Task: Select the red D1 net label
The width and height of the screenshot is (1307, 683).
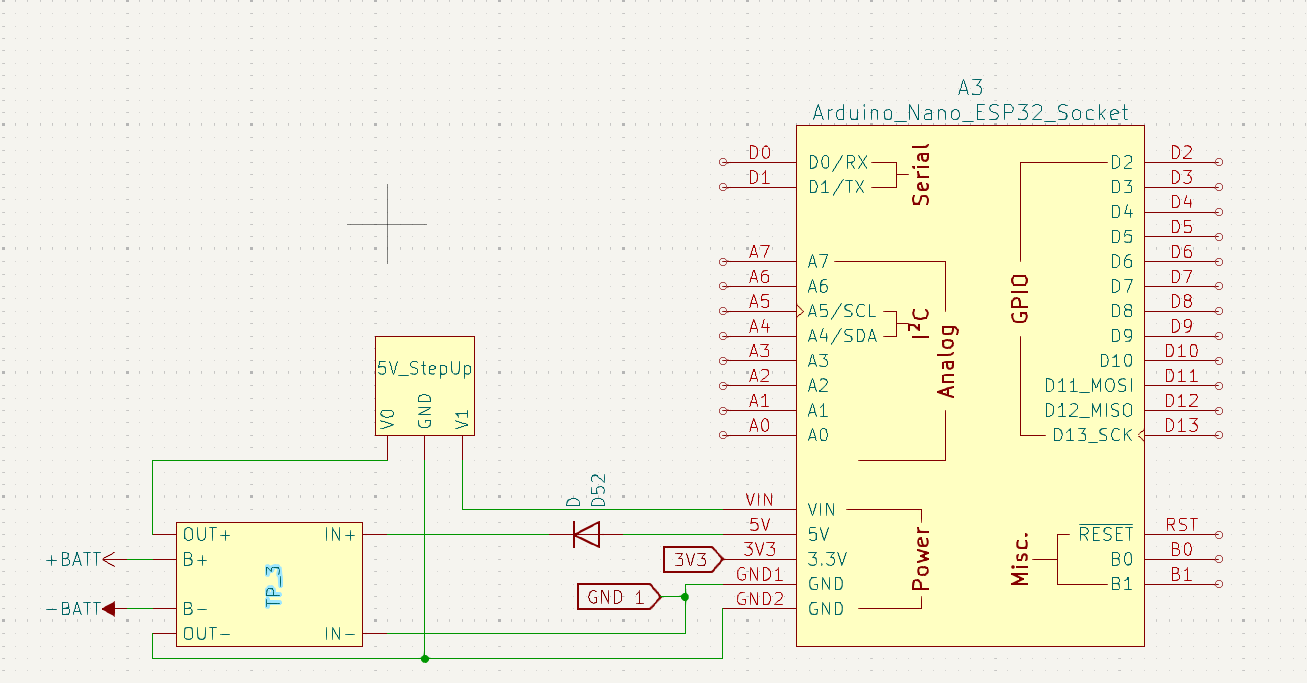Action: point(760,178)
